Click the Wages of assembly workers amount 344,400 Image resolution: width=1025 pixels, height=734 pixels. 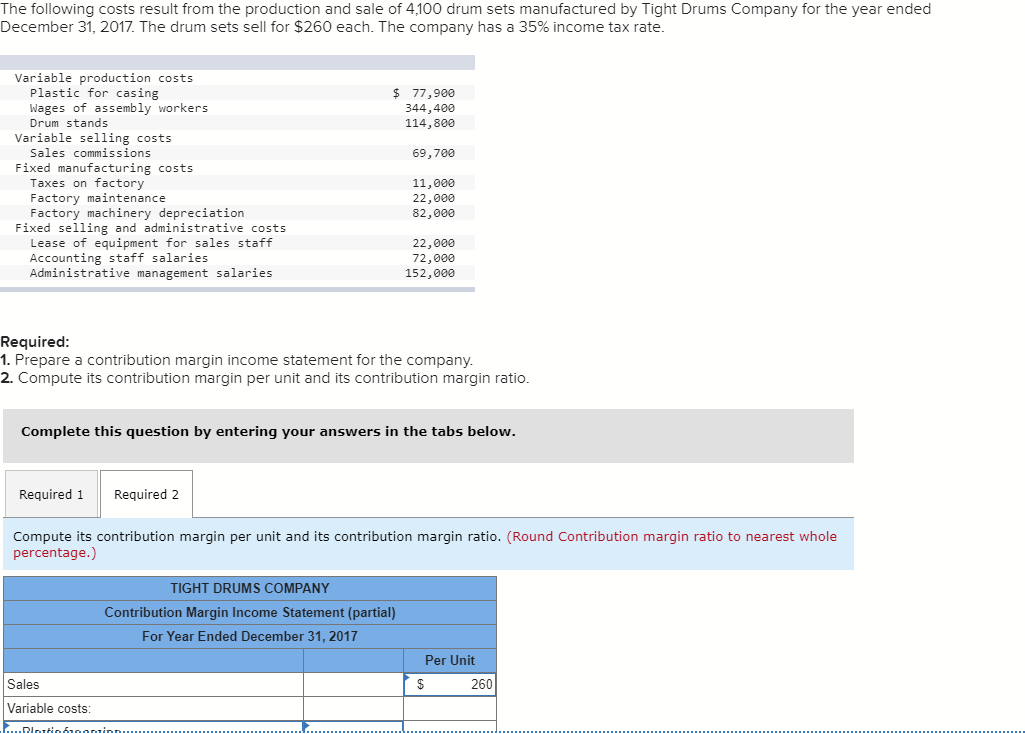click(x=429, y=108)
